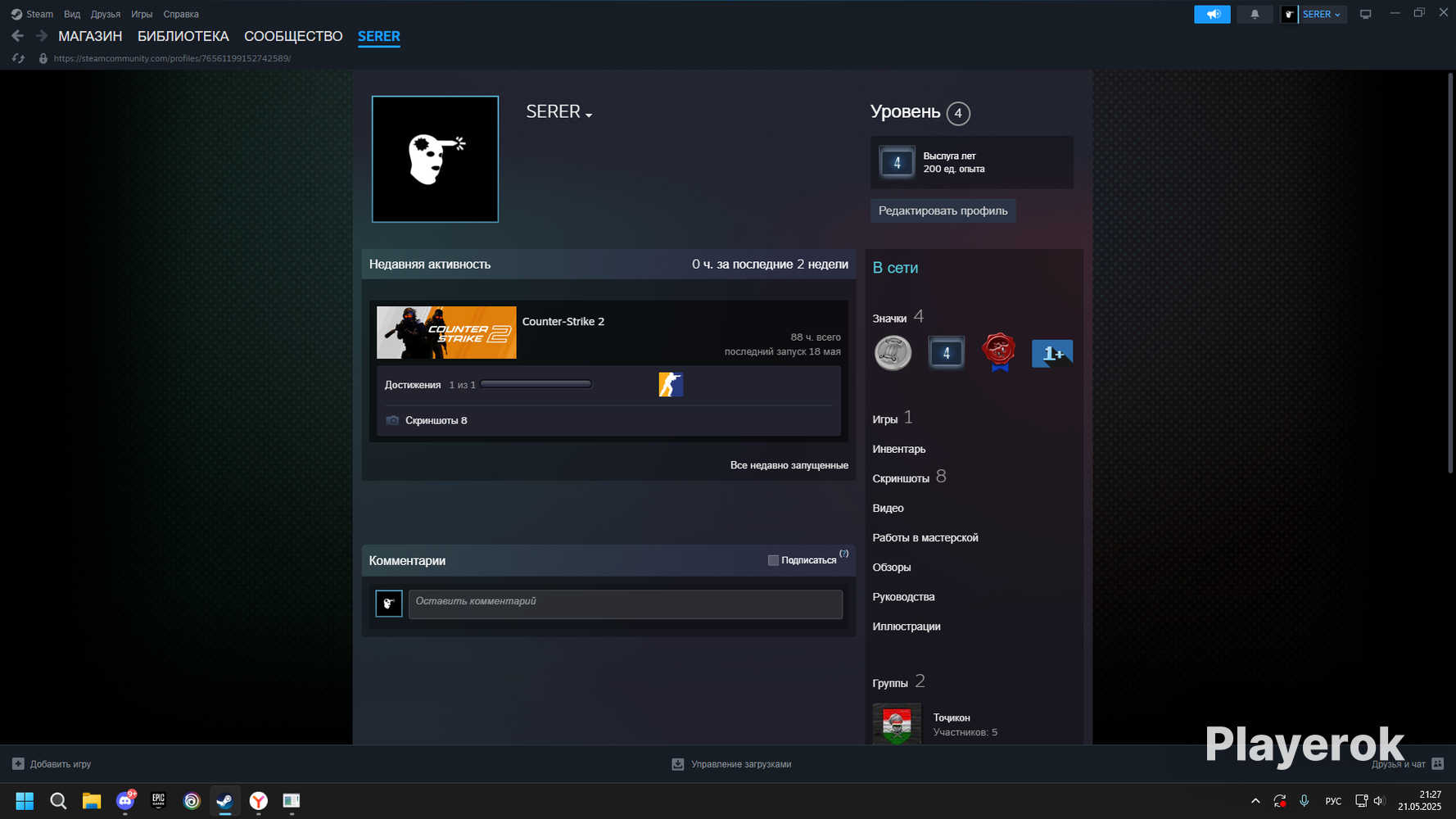Image resolution: width=1456 pixels, height=819 pixels.
Task: Open the blue 1+ badge
Action: pos(1052,353)
